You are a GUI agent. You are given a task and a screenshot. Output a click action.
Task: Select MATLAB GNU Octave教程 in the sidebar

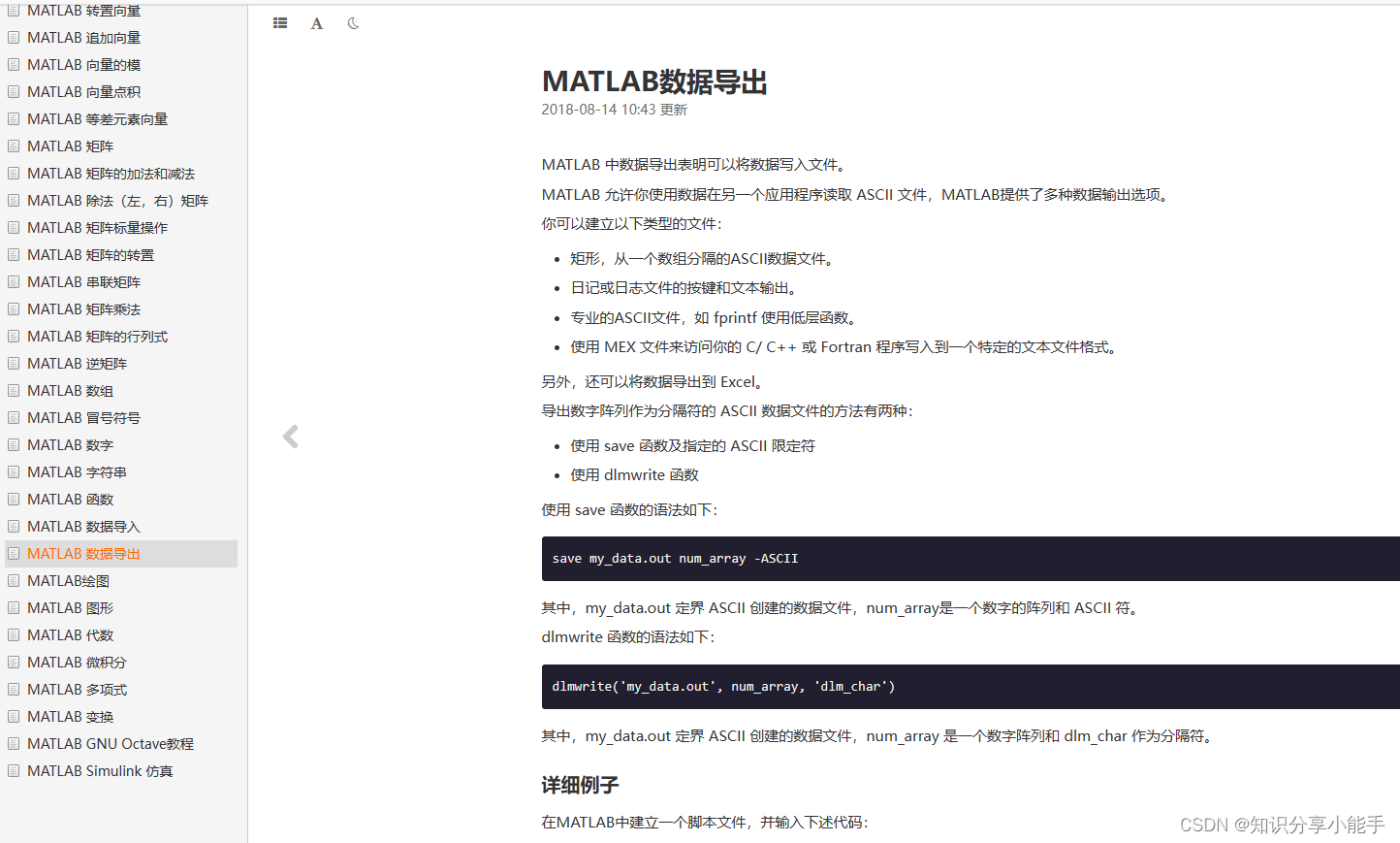tap(111, 744)
